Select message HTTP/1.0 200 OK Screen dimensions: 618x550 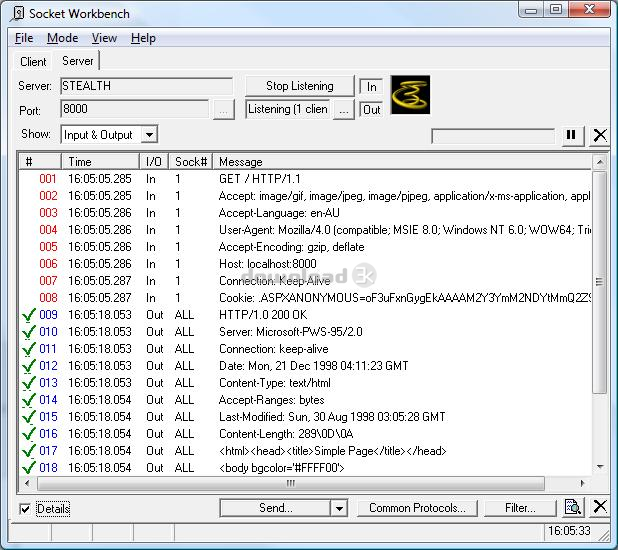(263, 315)
